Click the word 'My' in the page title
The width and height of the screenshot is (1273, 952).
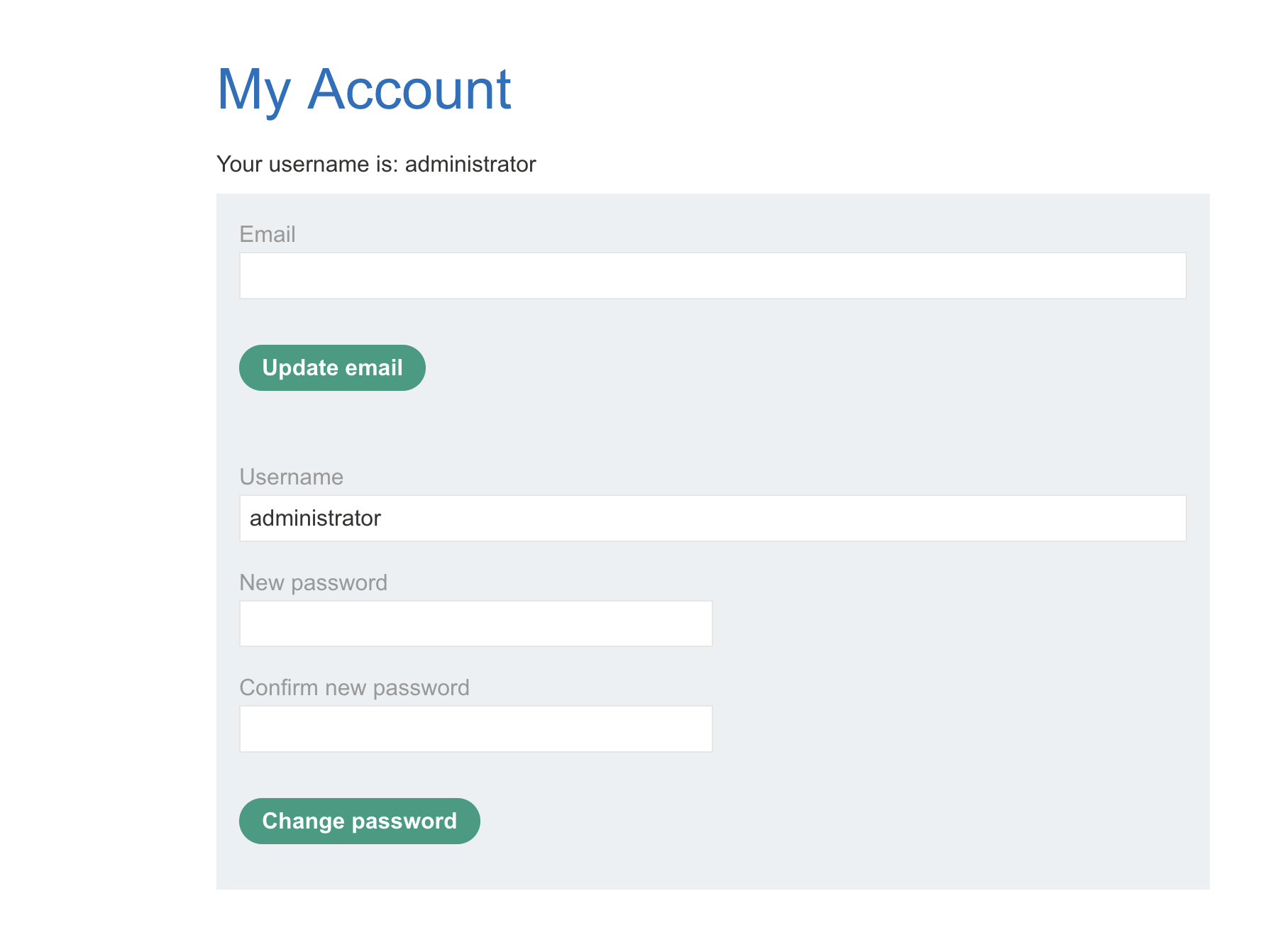tap(253, 89)
